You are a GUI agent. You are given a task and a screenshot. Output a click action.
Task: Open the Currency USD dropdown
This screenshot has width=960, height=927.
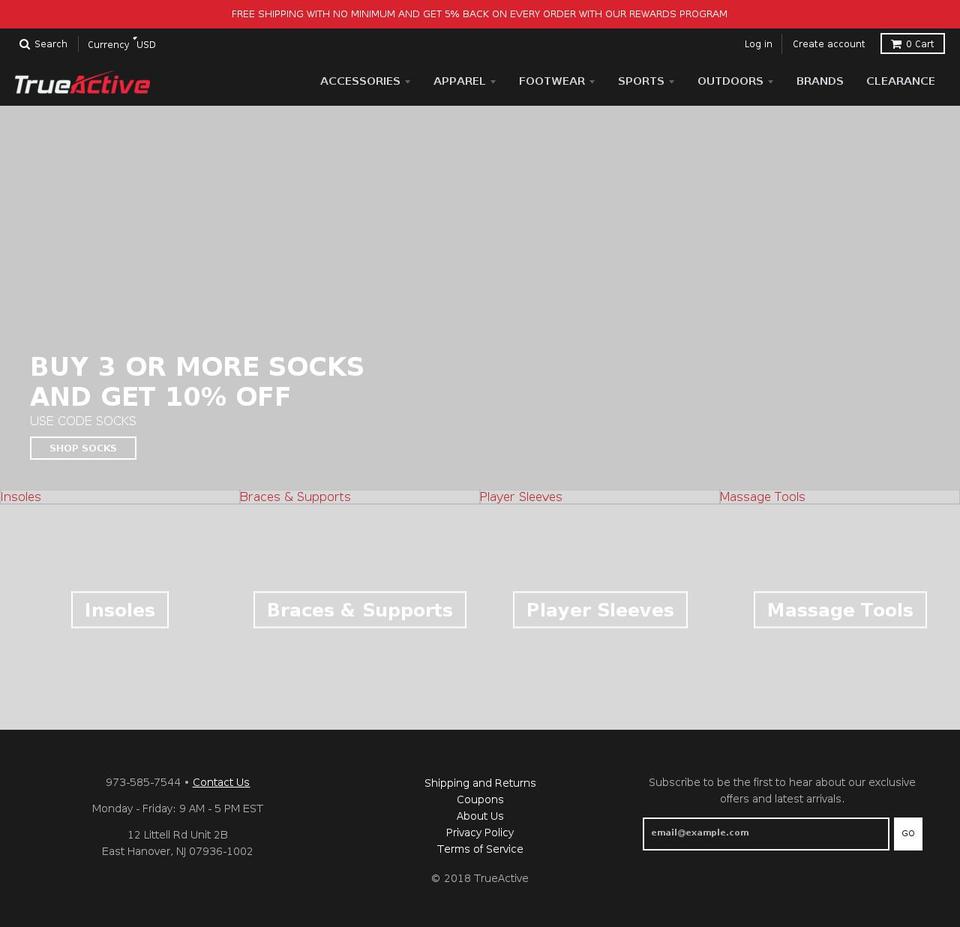121,44
